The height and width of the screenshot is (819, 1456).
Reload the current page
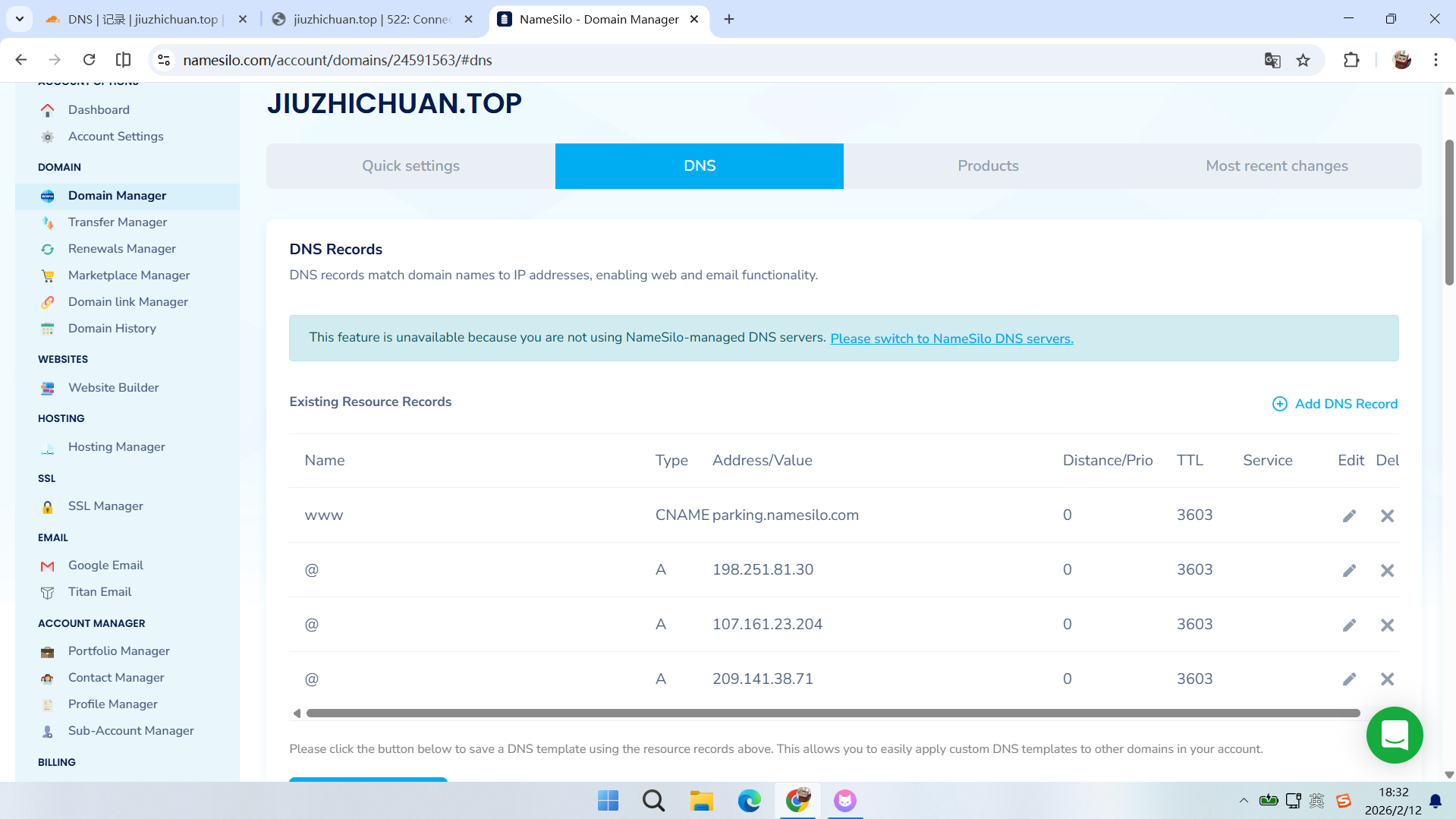[x=89, y=60]
